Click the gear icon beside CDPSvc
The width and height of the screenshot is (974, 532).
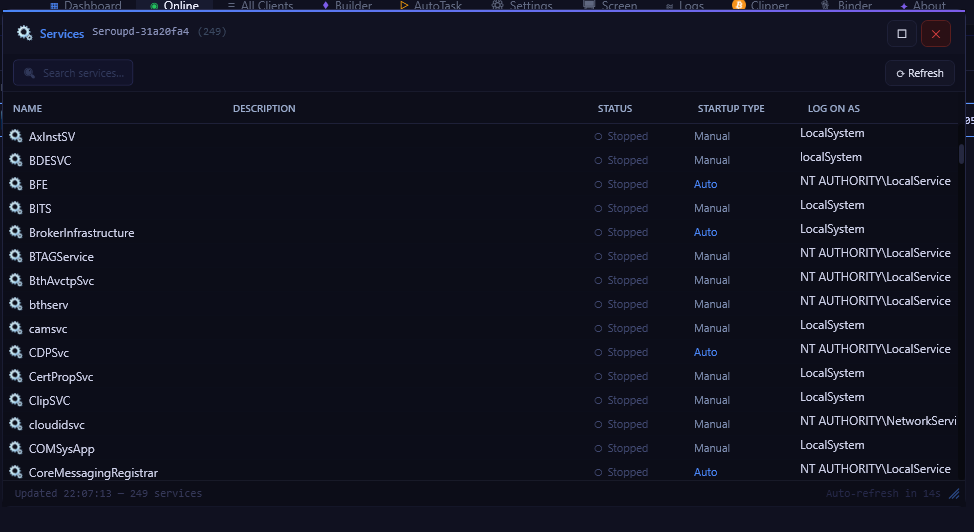point(16,352)
